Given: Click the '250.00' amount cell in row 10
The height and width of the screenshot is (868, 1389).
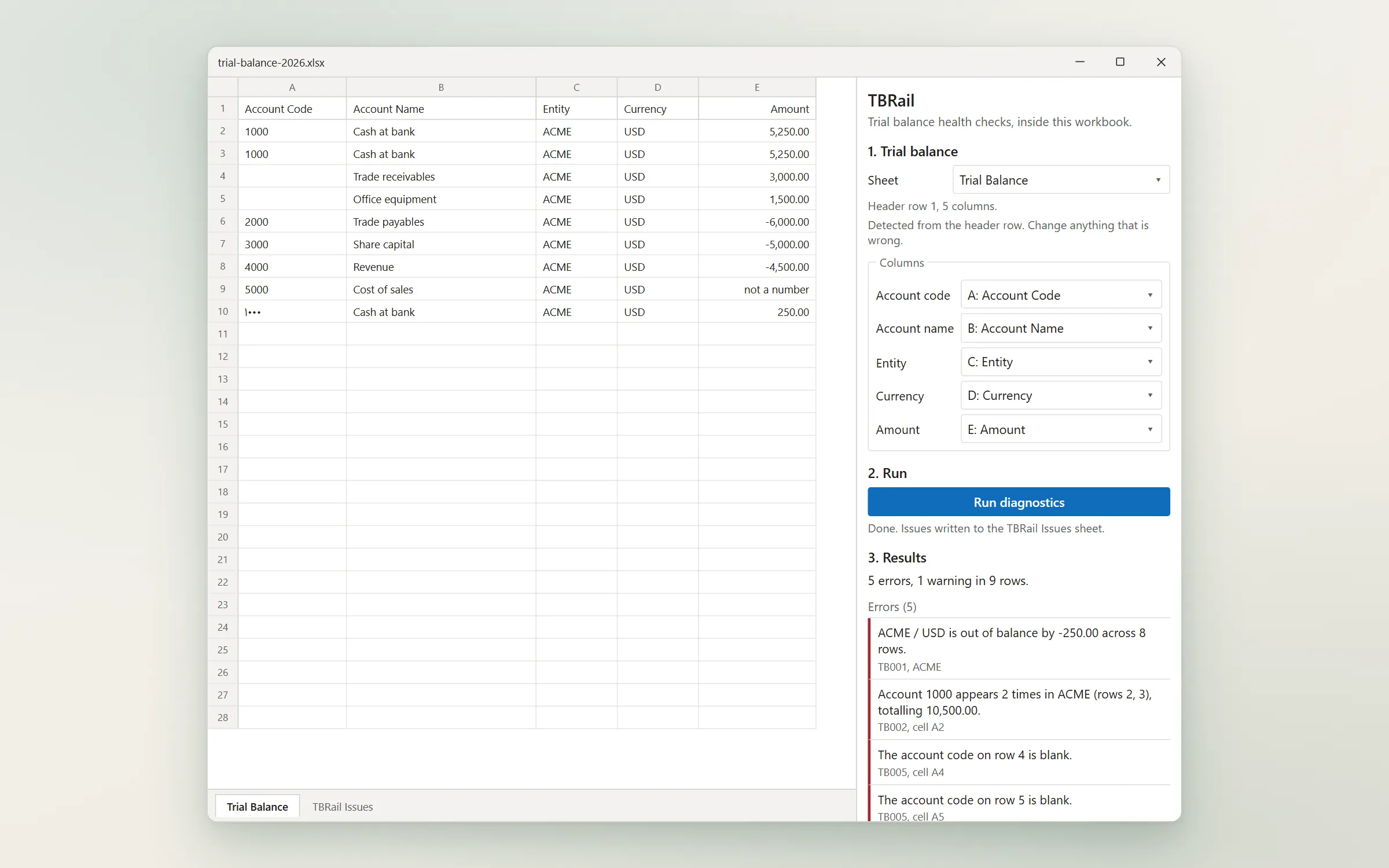Looking at the screenshot, I should click(757, 312).
